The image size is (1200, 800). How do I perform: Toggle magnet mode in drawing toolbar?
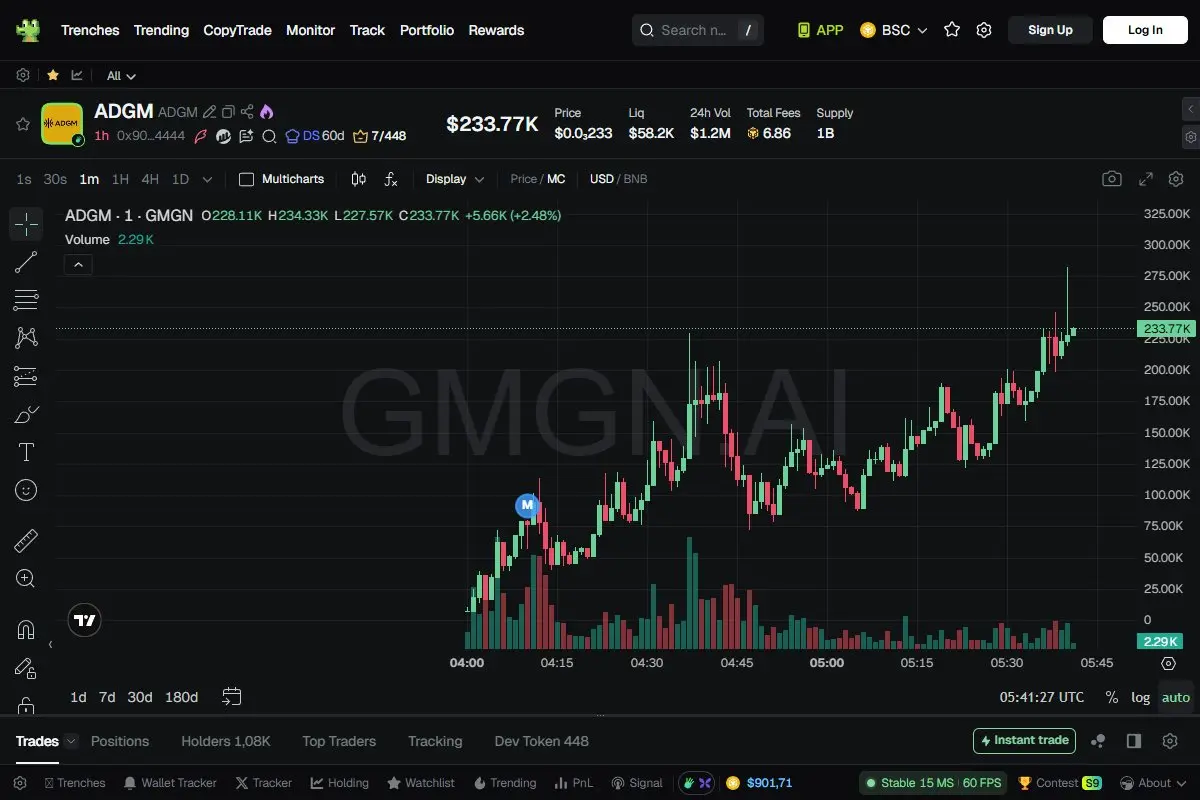click(x=26, y=630)
